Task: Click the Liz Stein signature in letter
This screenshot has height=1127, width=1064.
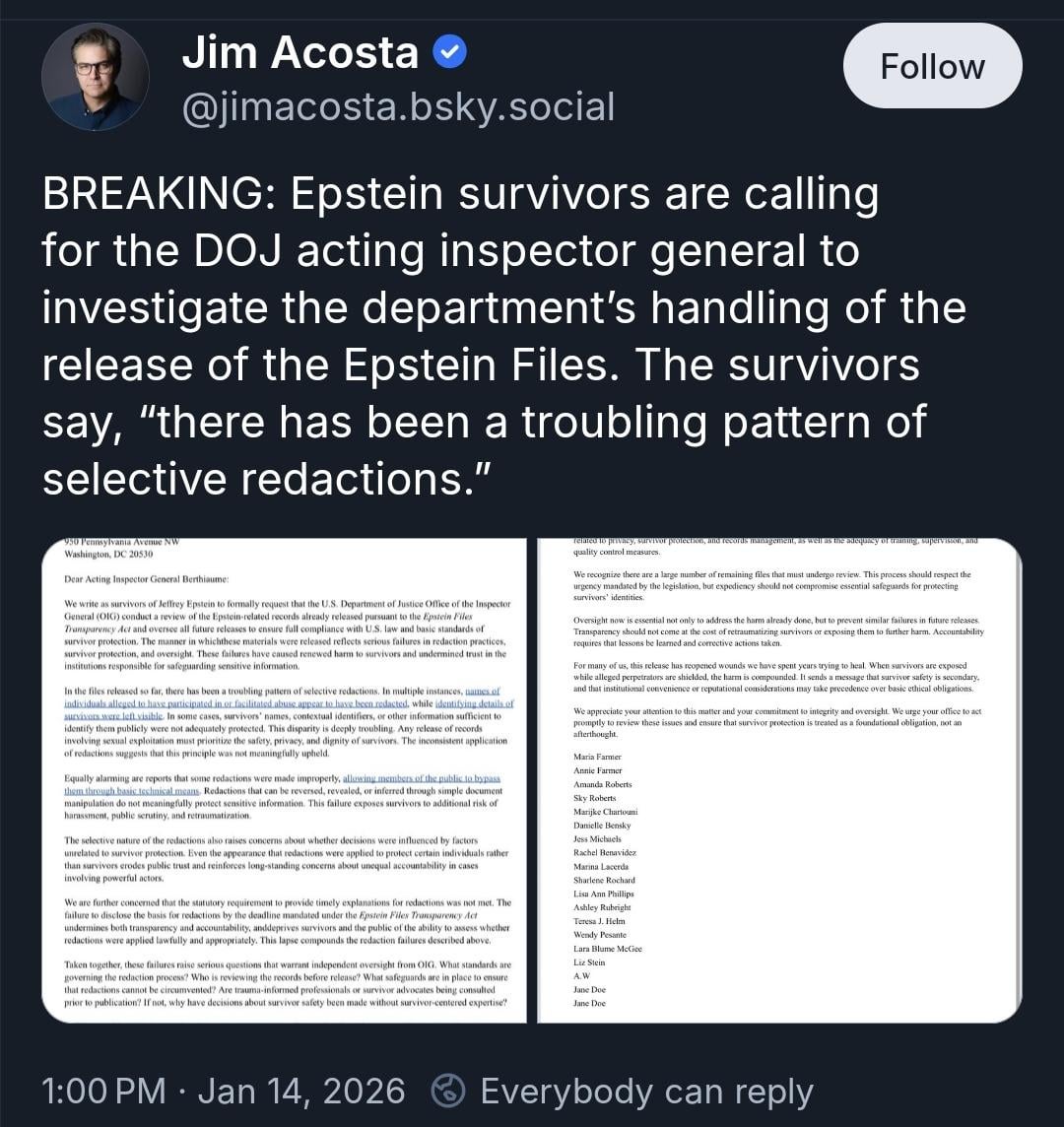Action: pyautogui.click(x=589, y=961)
